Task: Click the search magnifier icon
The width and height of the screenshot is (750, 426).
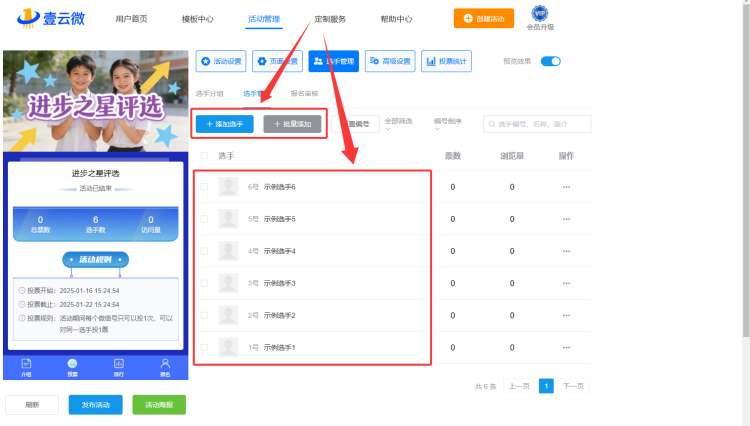Action: click(x=492, y=124)
